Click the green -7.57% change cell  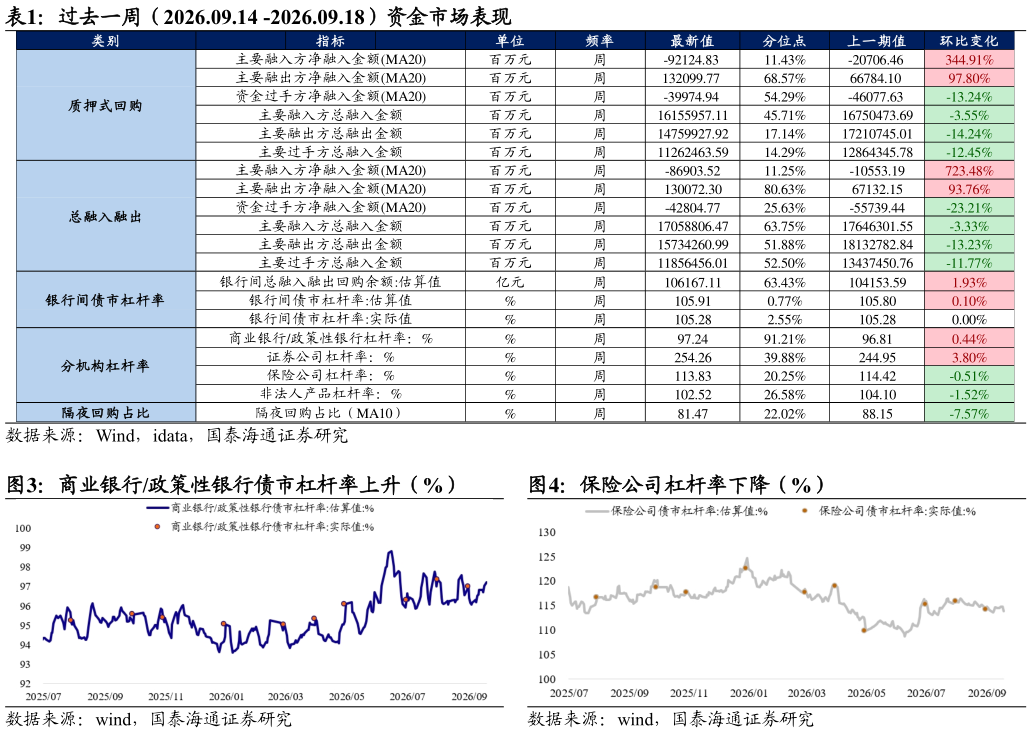click(969, 414)
